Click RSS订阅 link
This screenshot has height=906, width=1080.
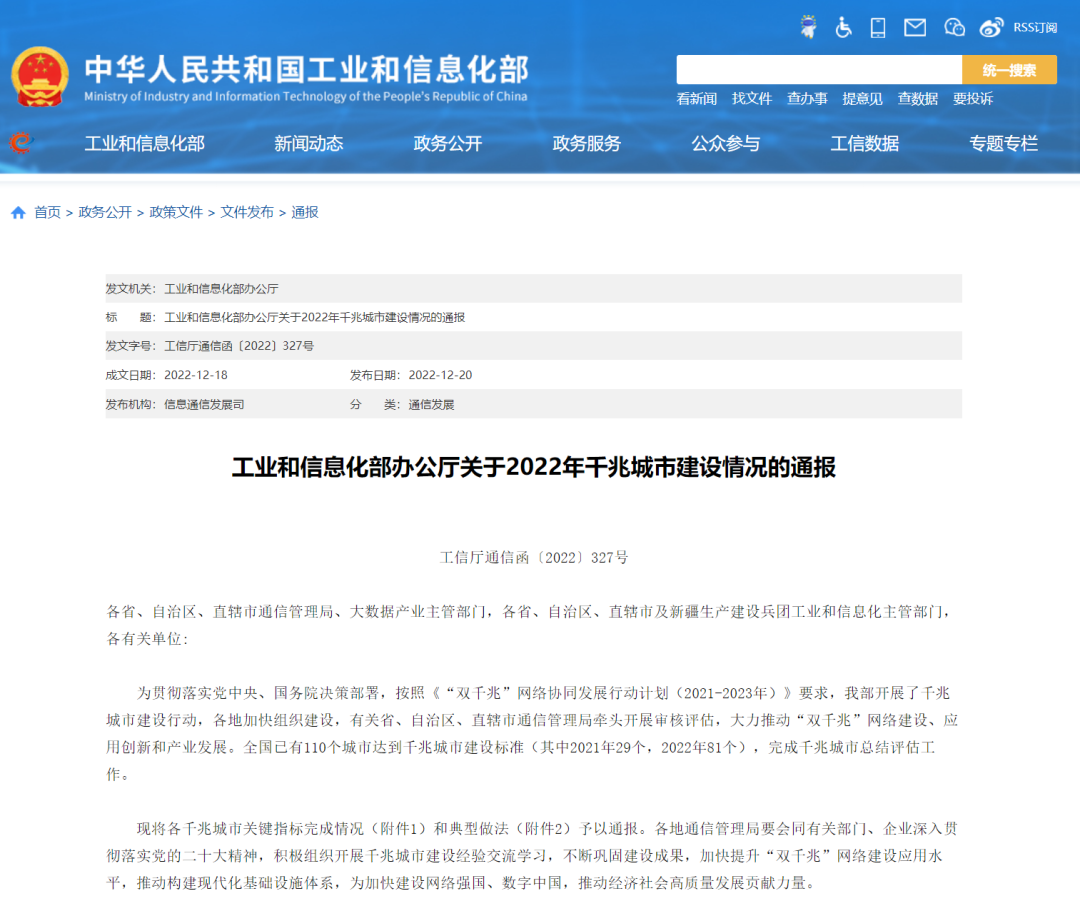coord(1035,28)
